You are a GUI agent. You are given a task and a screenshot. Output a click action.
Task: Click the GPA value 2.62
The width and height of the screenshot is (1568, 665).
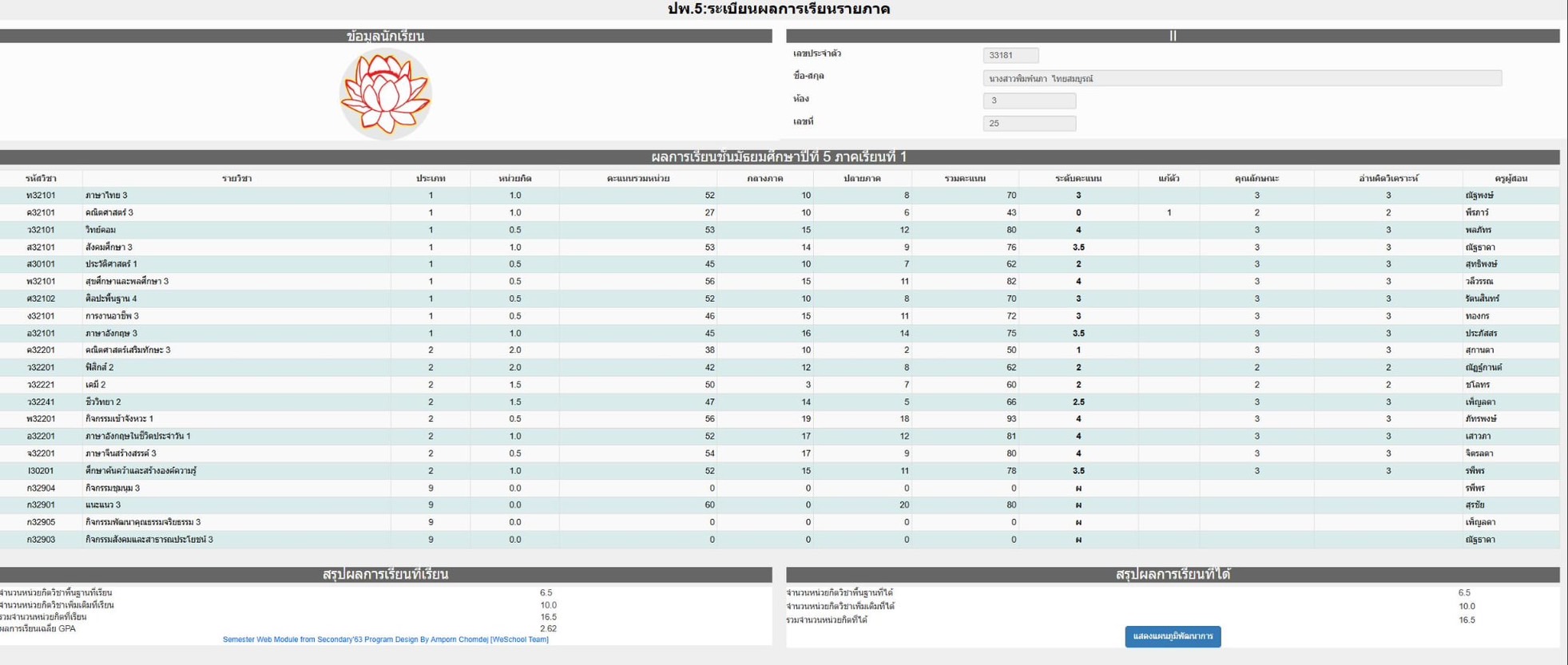pos(547,628)
